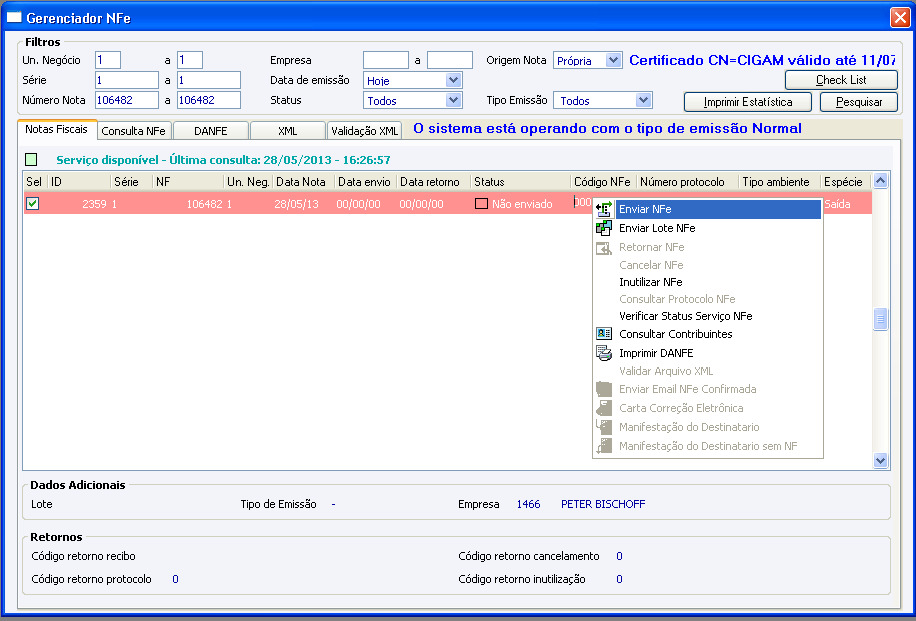916x621 pixels.
Task: Focus the first Série input field
Action: 127,80
